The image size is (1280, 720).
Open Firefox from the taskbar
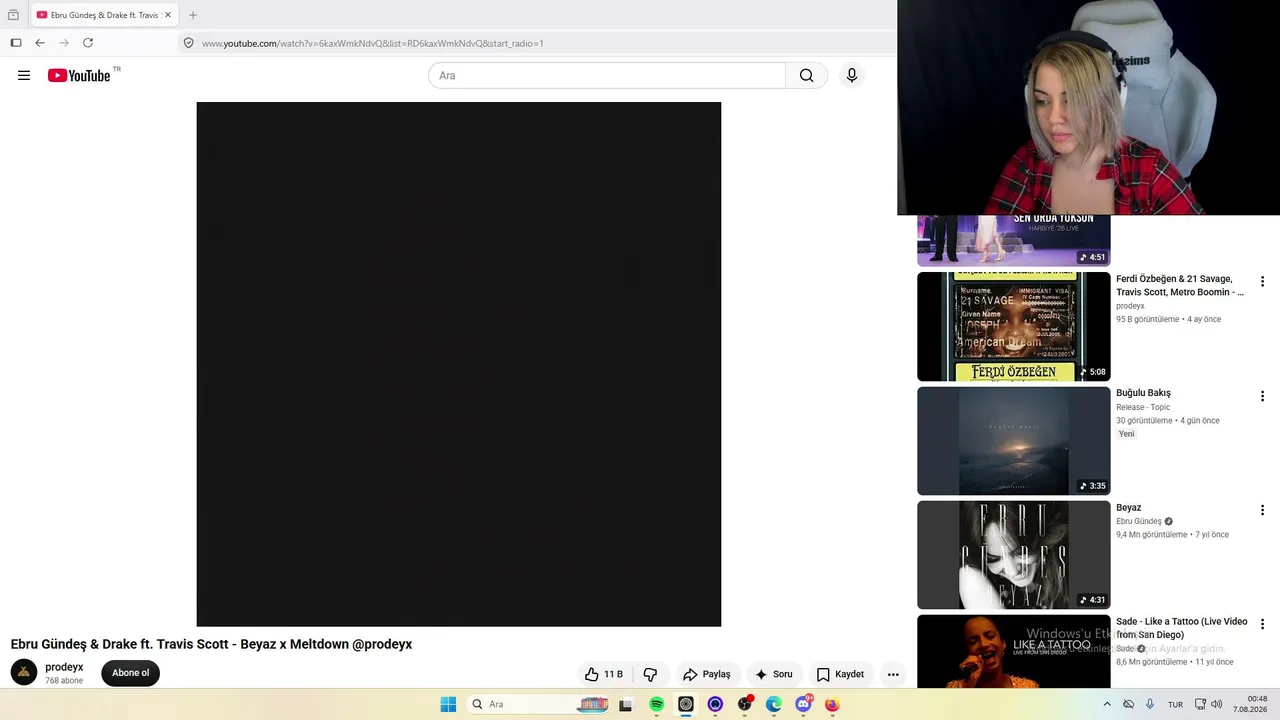[x=832, y=704]
